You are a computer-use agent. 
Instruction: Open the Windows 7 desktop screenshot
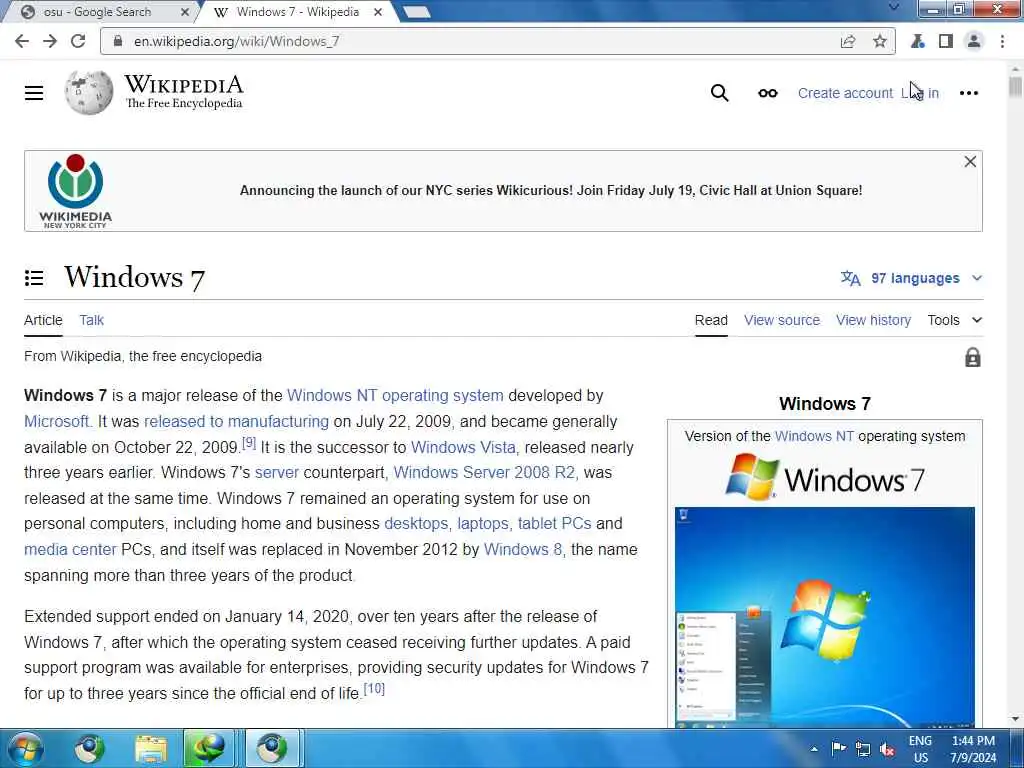pyautogui.click(x=825, y=617)
